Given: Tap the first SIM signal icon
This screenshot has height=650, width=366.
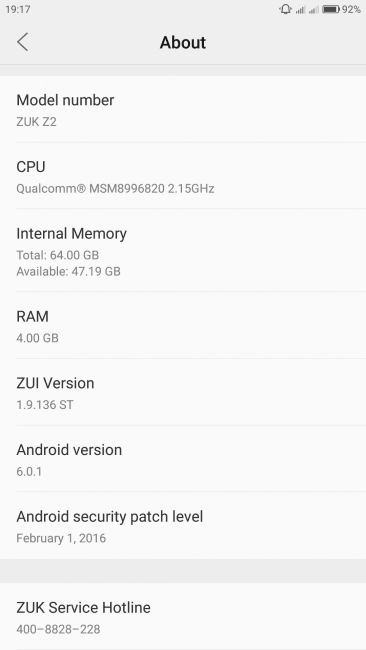Looking at the screenshot, I should [300, 10].
